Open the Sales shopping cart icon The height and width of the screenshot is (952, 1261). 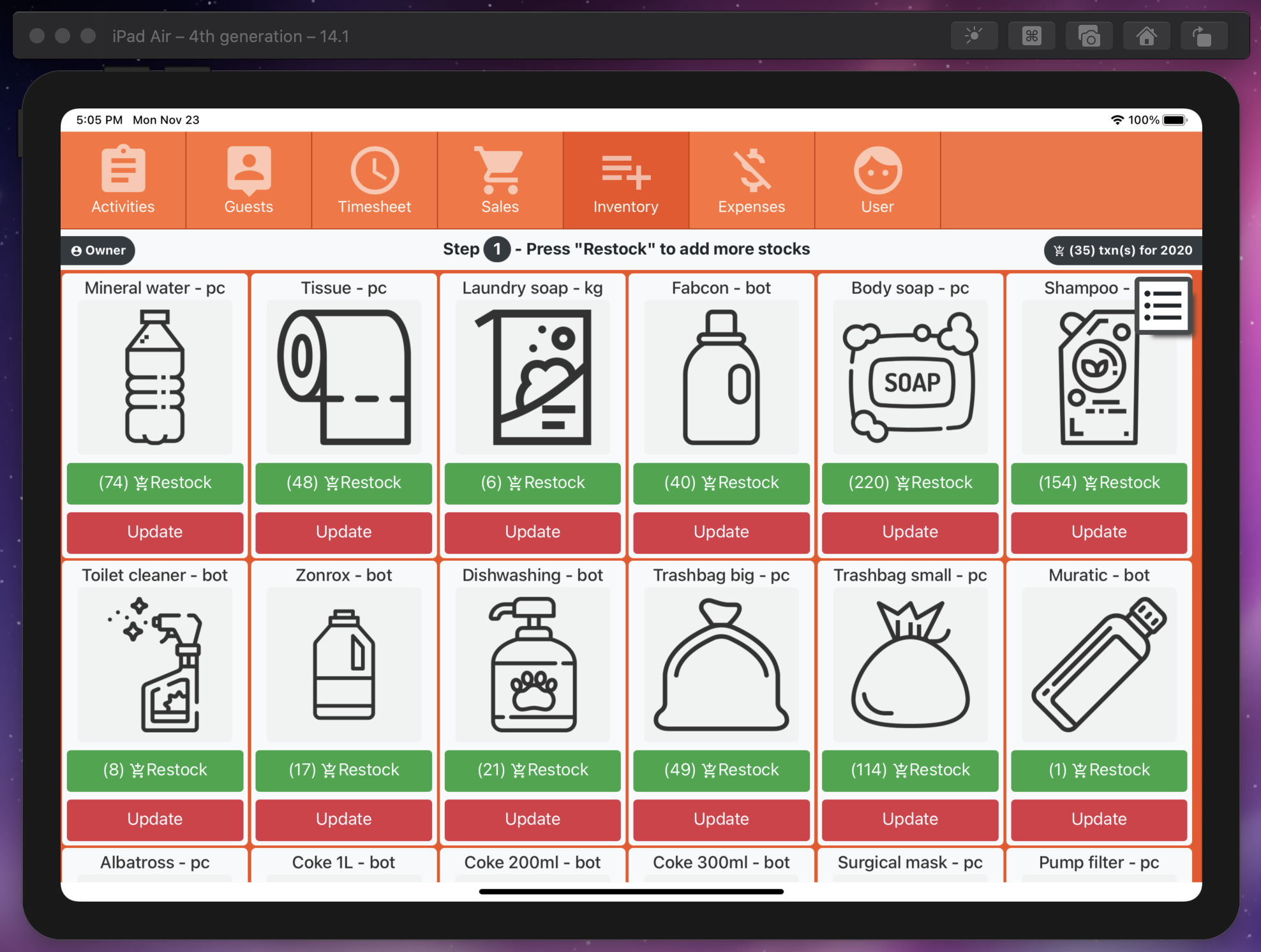[x=500, y=170]
